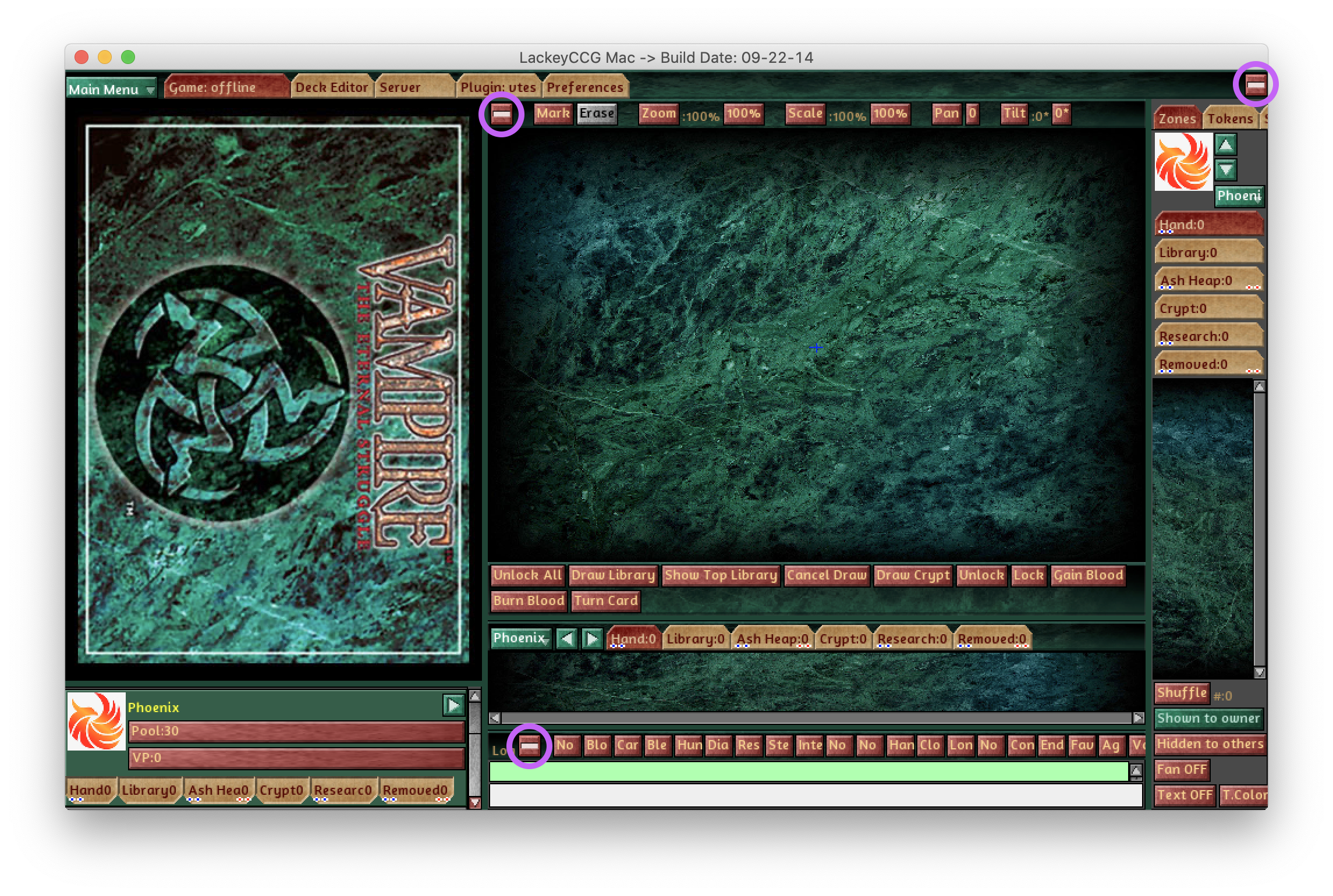Select Ash Hea0 under the Phoenix player panel
Image resolution: width=1333 pixels, height=896 pixels.
218,790
